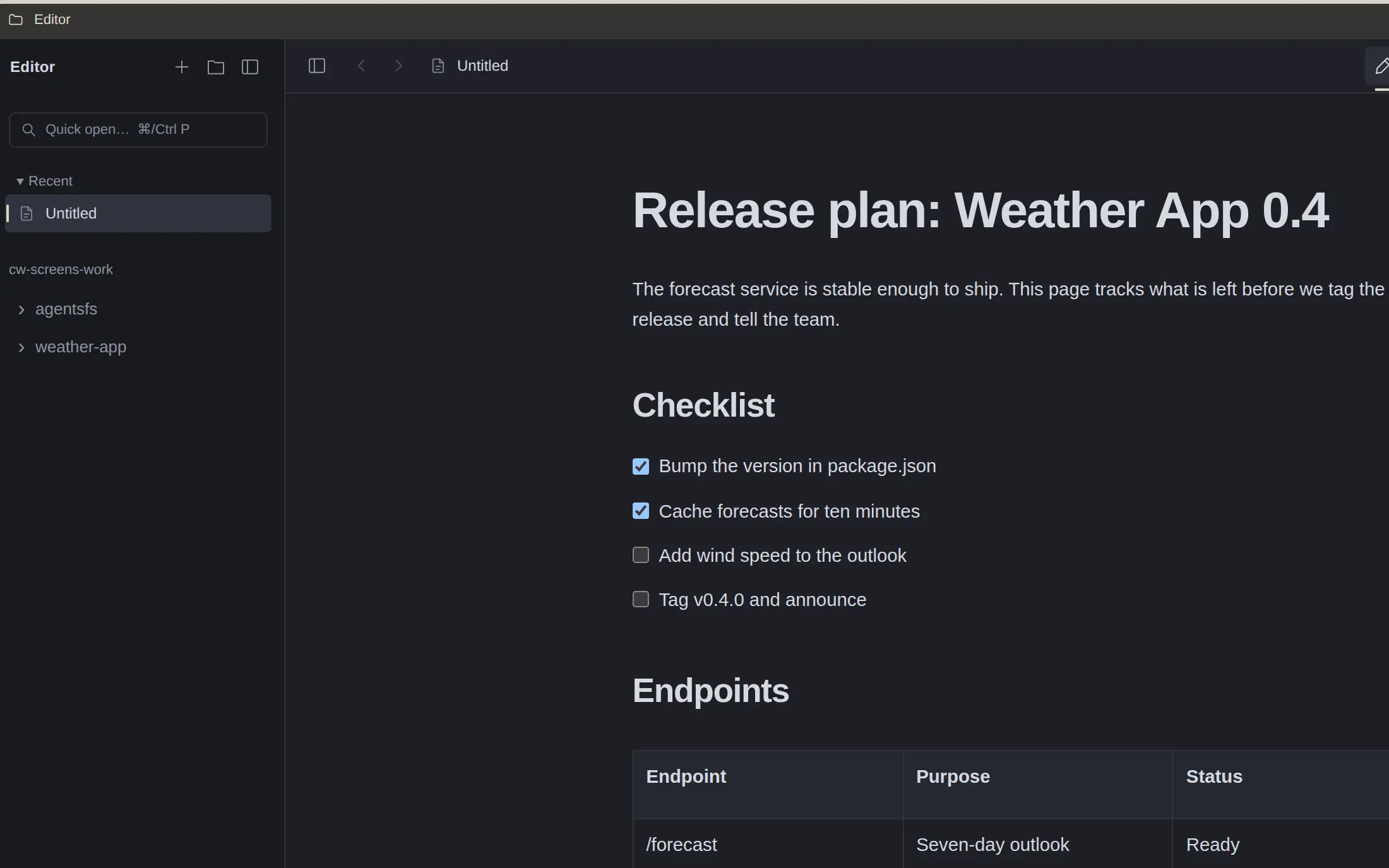Go back with left arrow

point(361,66)
